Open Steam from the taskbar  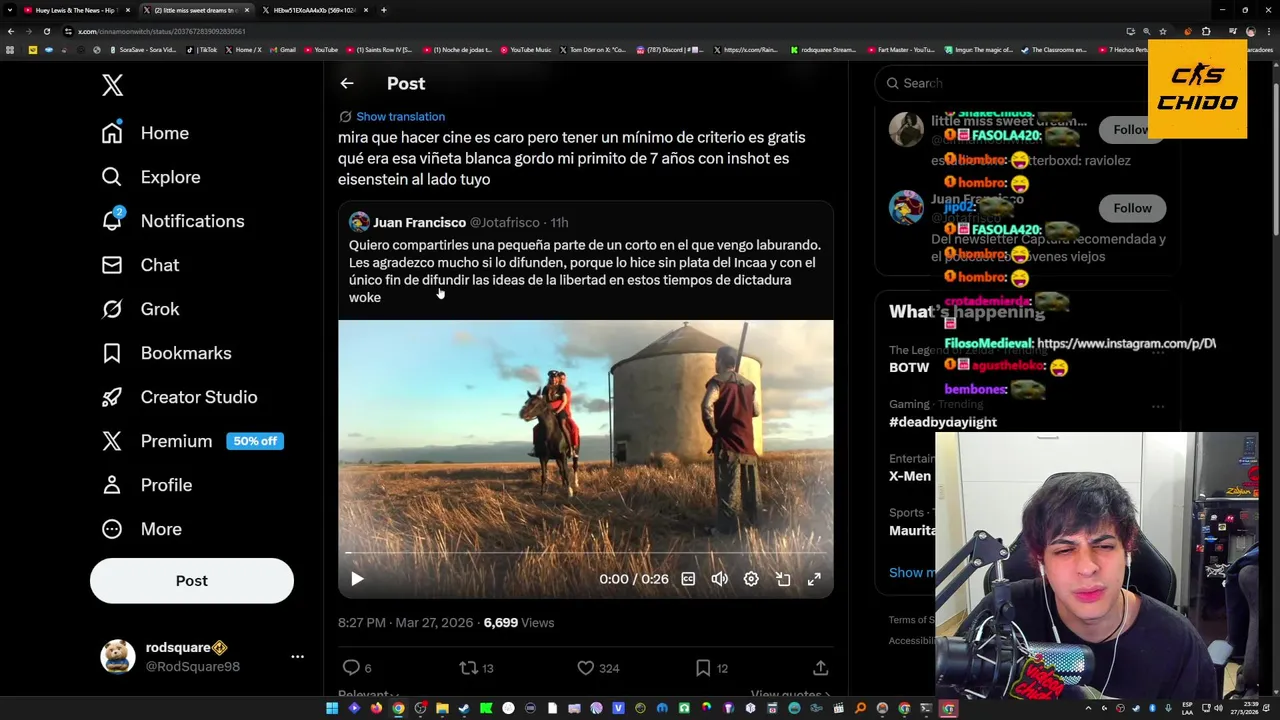[464, 709]
